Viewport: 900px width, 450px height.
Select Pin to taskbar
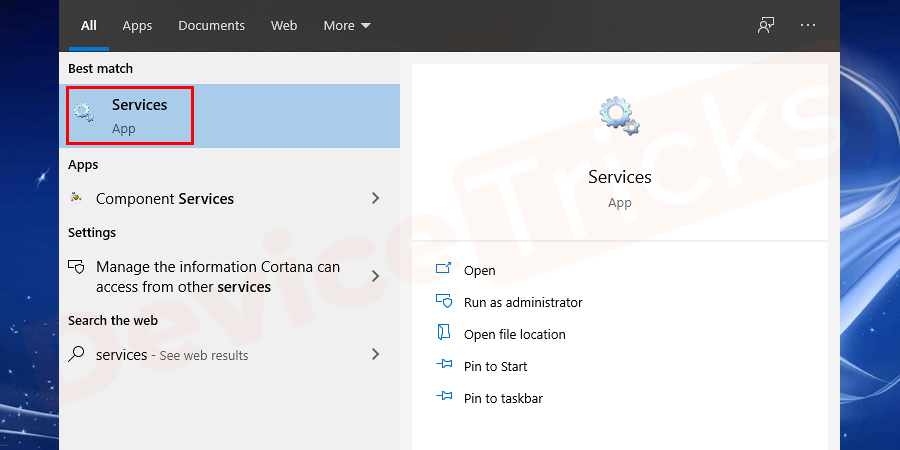[x=503, y=398]
